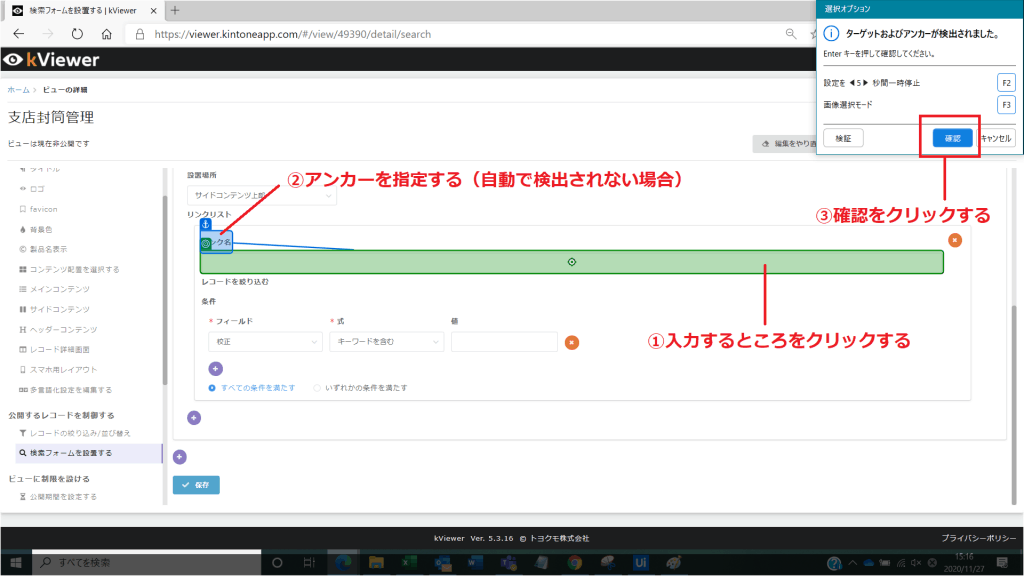This screenshot has width=1024, height=576.
Task: Select the いずれかの条件を満たす radio button
Action: click(x=318, y=387)
